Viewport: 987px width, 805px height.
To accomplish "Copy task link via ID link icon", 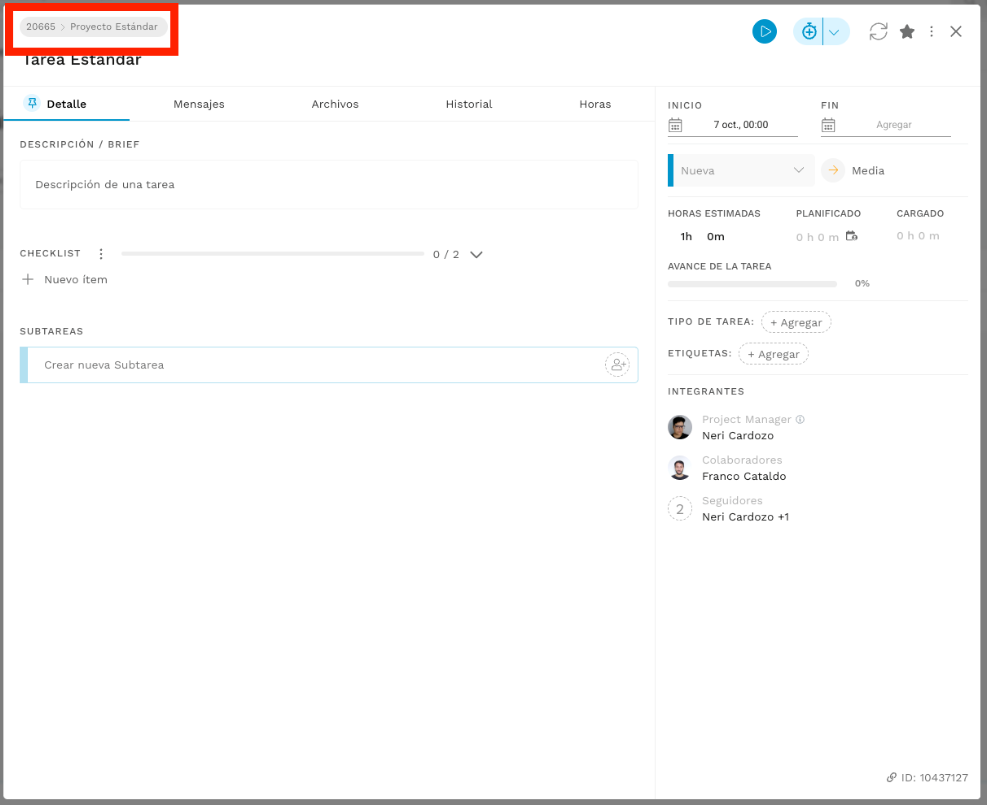I will [x=891, y=777].
